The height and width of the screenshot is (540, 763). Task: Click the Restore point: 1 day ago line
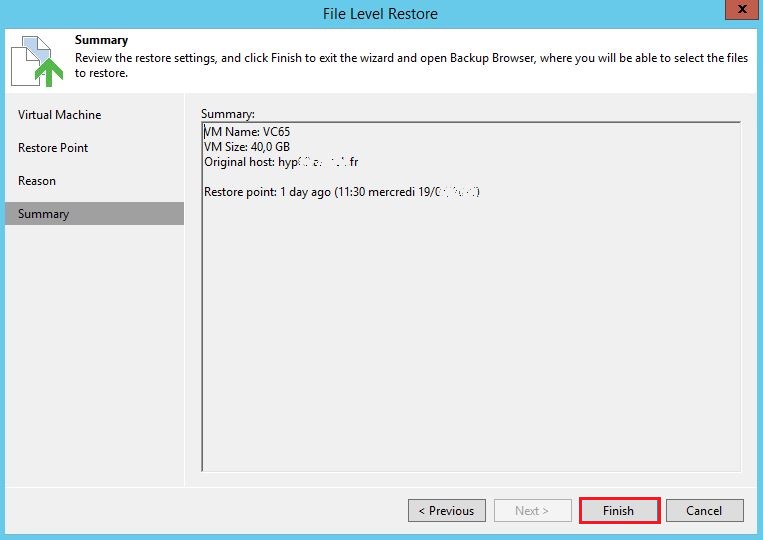342,192
